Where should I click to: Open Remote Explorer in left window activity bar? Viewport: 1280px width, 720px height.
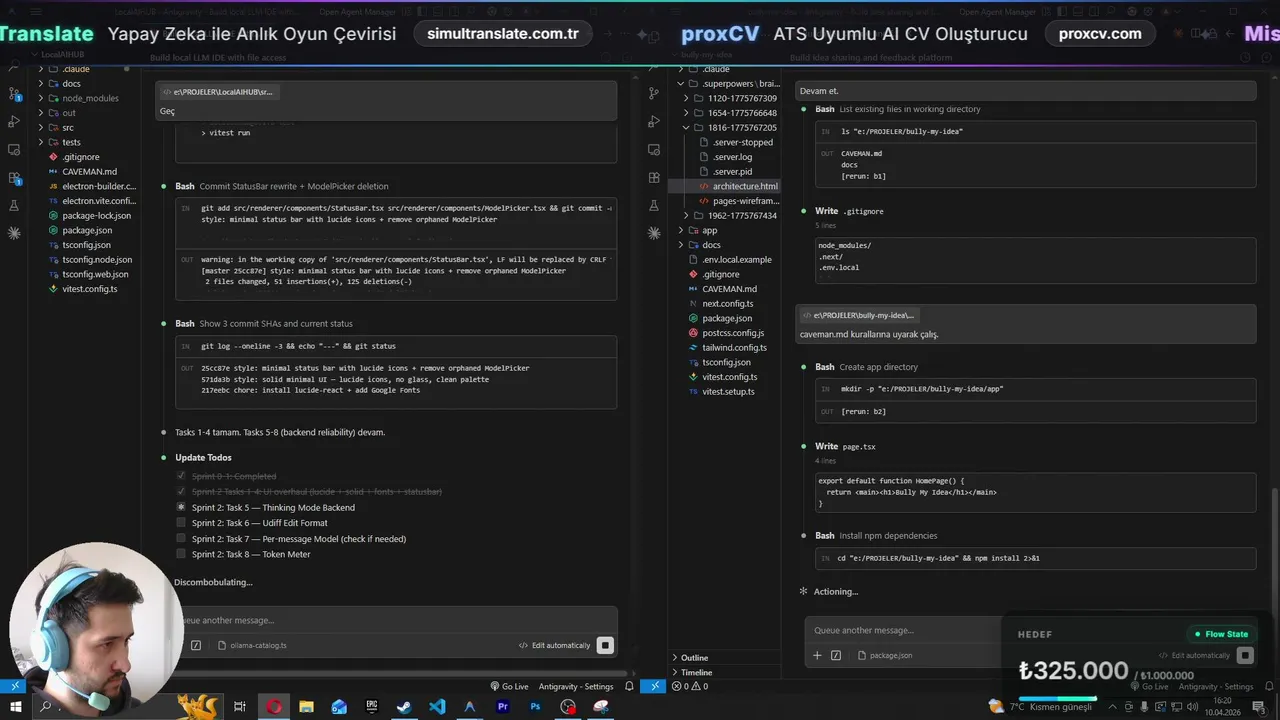(14, 150)
